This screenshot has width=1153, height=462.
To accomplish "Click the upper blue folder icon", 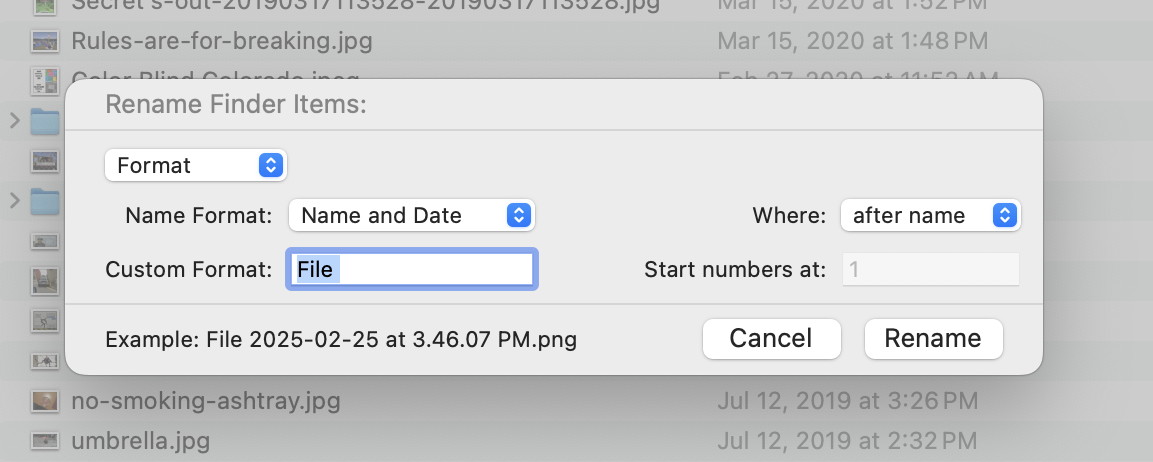I will click(x=45, y=121).
